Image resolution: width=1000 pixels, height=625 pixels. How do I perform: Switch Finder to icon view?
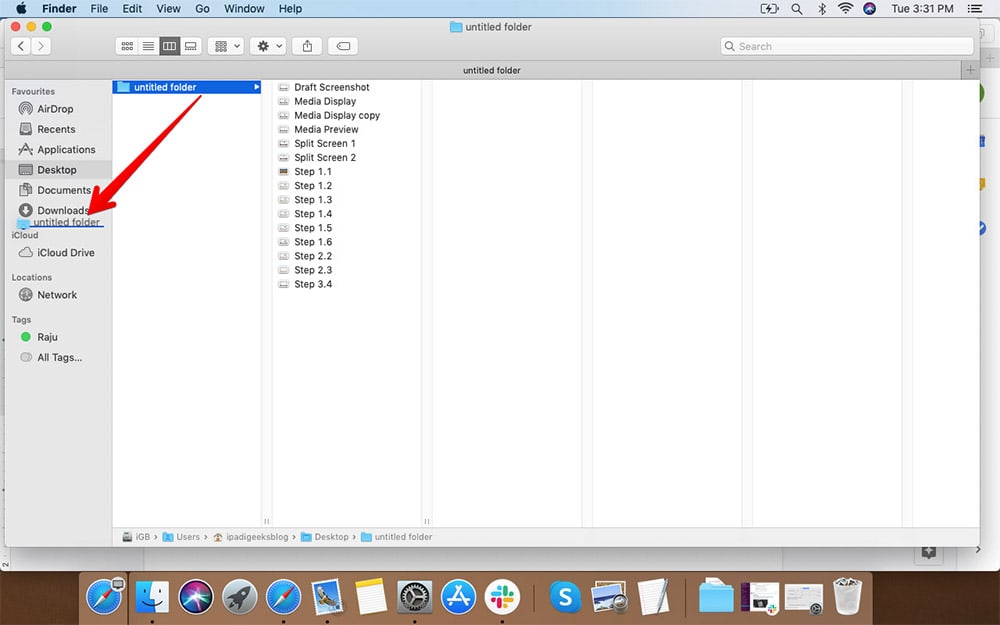click(x=127, y=45)
